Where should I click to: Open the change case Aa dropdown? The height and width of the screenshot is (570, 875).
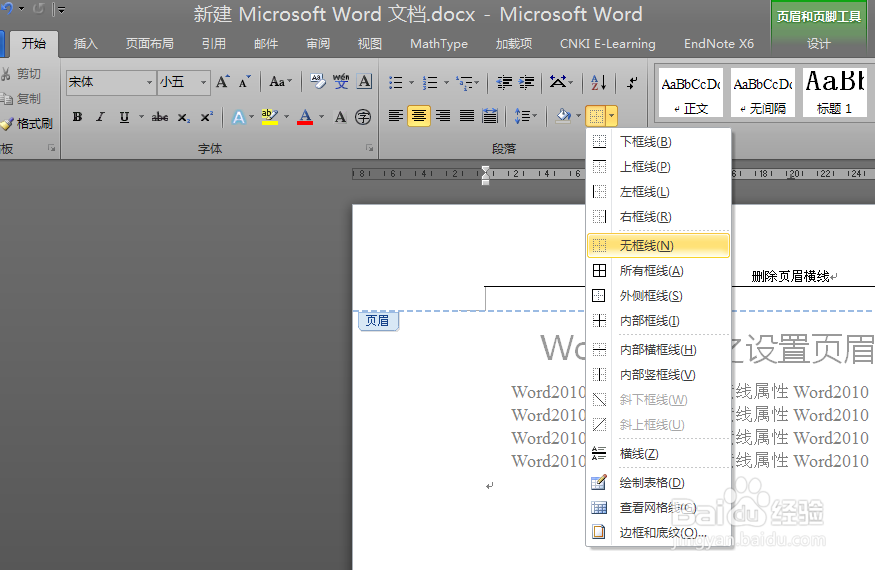281,82
